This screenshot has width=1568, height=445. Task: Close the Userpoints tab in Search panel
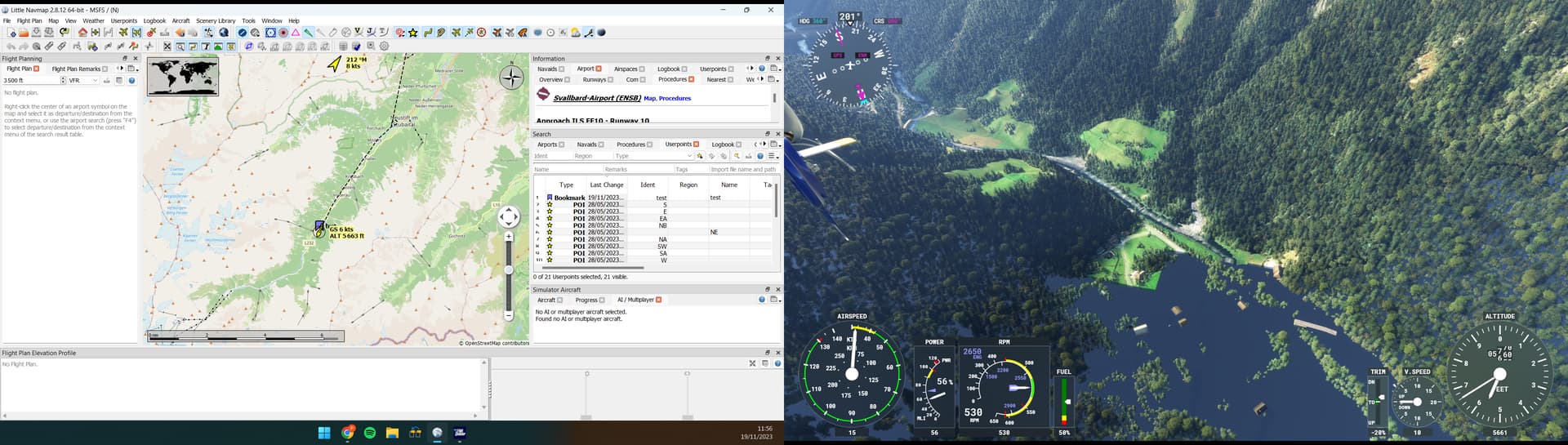(x=696, y=145)
